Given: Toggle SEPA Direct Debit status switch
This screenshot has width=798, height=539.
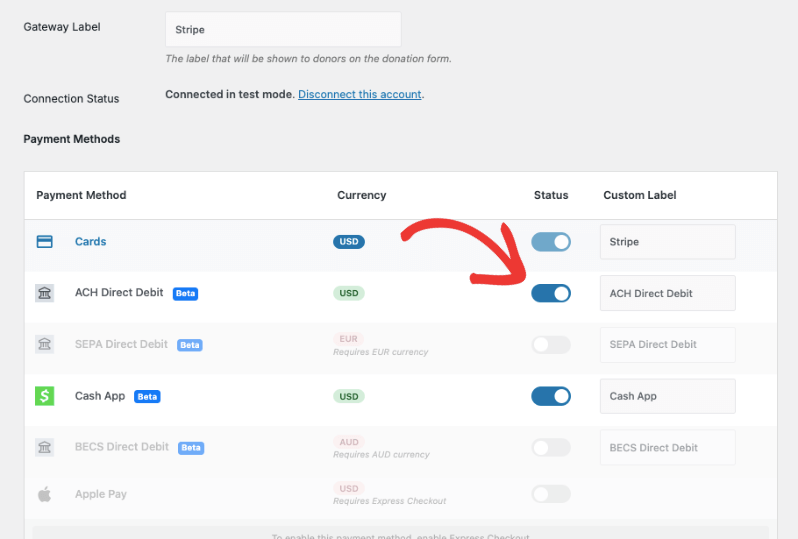Looking at the screenshot, I should [551, 345].
